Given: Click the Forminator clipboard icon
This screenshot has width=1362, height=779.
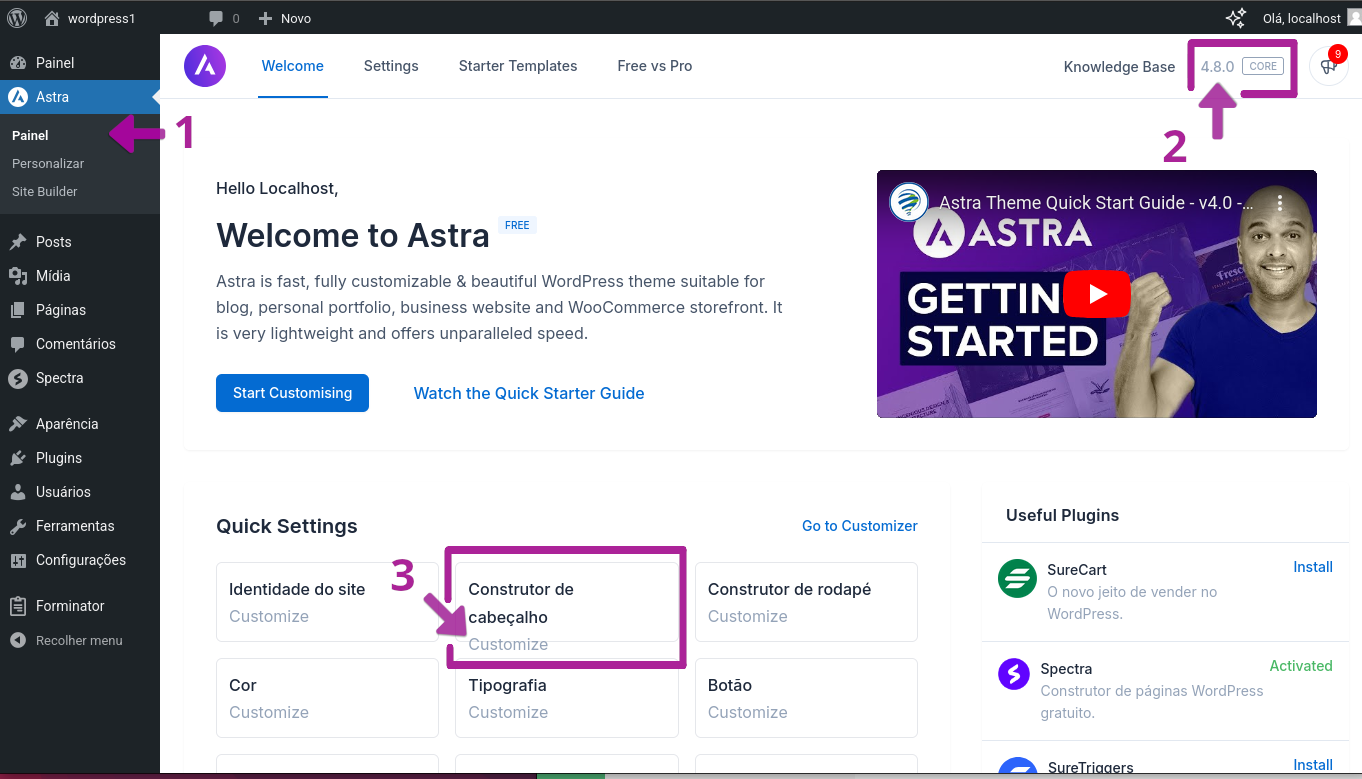Looking at the screenshot, I should coord(18,606).
